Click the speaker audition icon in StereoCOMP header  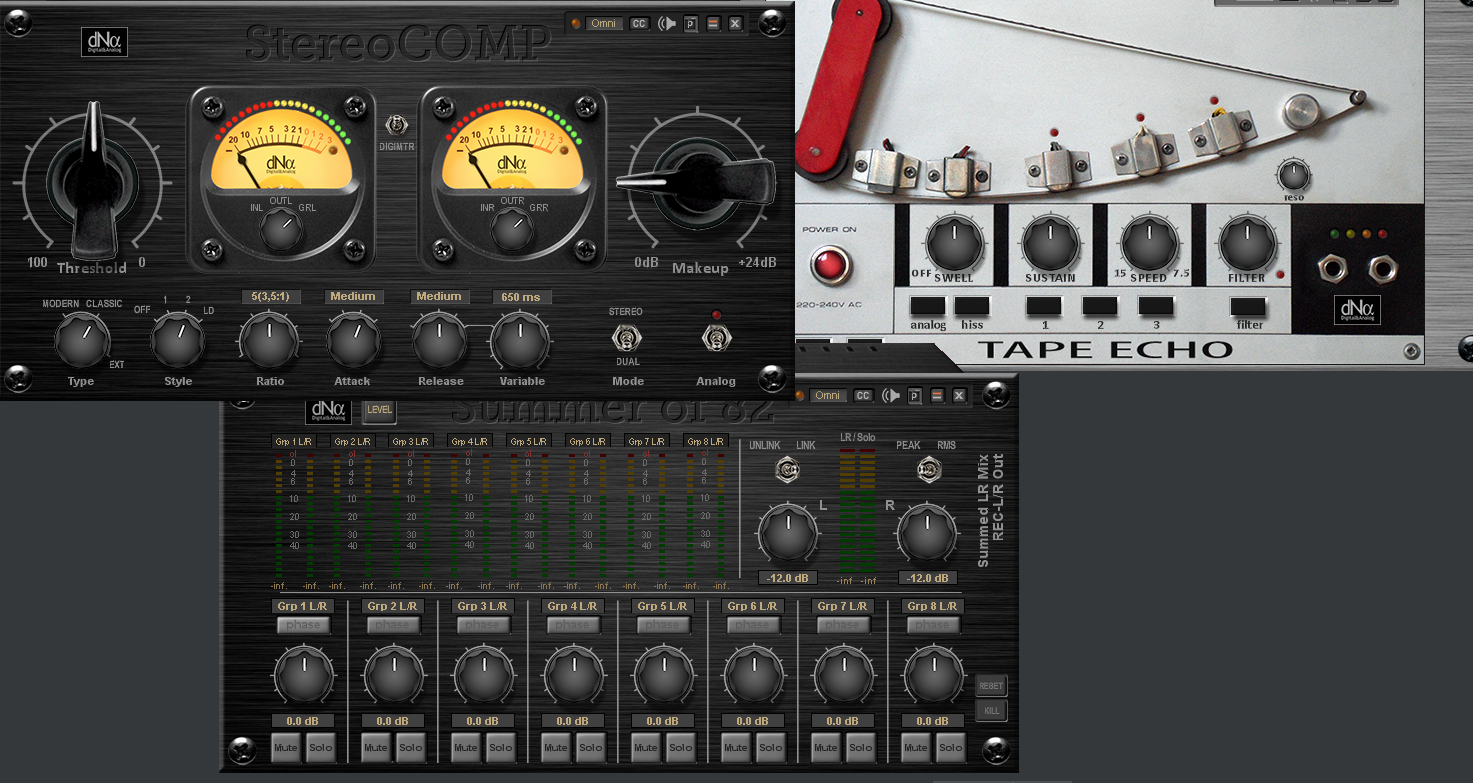[666, 23]
